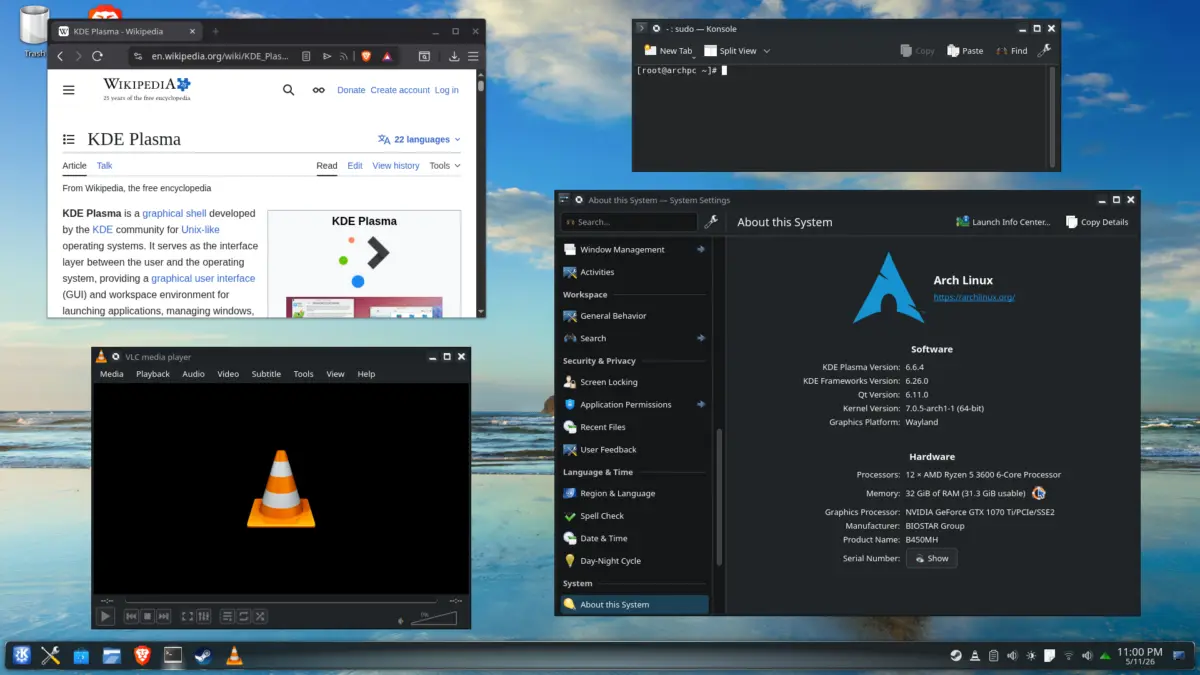Screen dimensions: 1200x675
Task: Expand Window Management in System Settings
Action: point(700,249)
